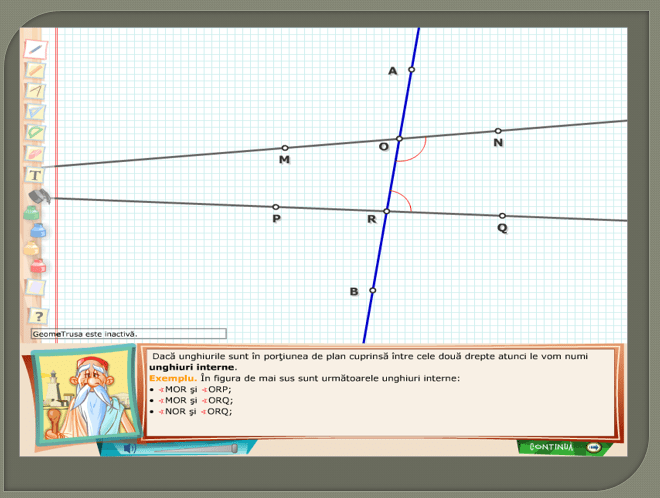This screenshot has height=498, width=660.
Task: Choose the compass angle tool
Action: 35,91
